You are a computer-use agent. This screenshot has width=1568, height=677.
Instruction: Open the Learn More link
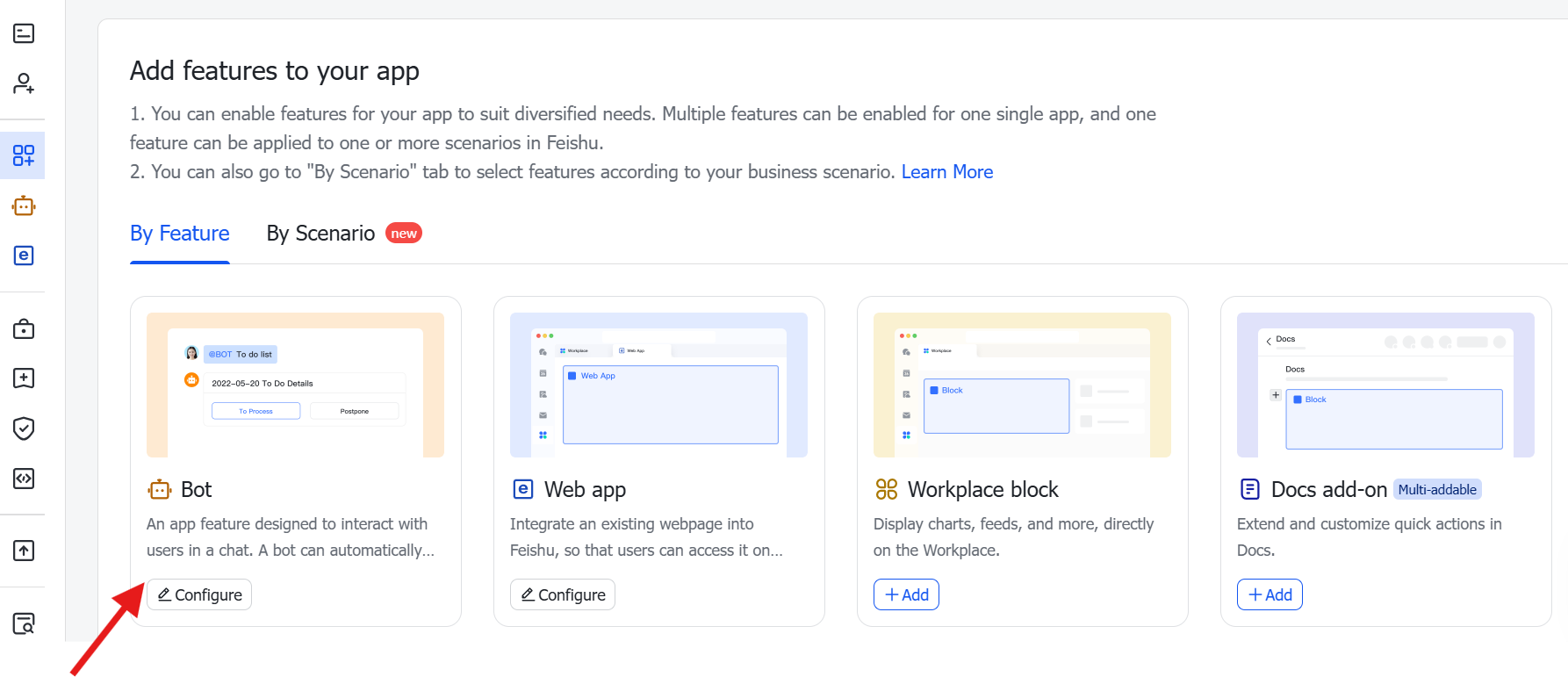946,172
